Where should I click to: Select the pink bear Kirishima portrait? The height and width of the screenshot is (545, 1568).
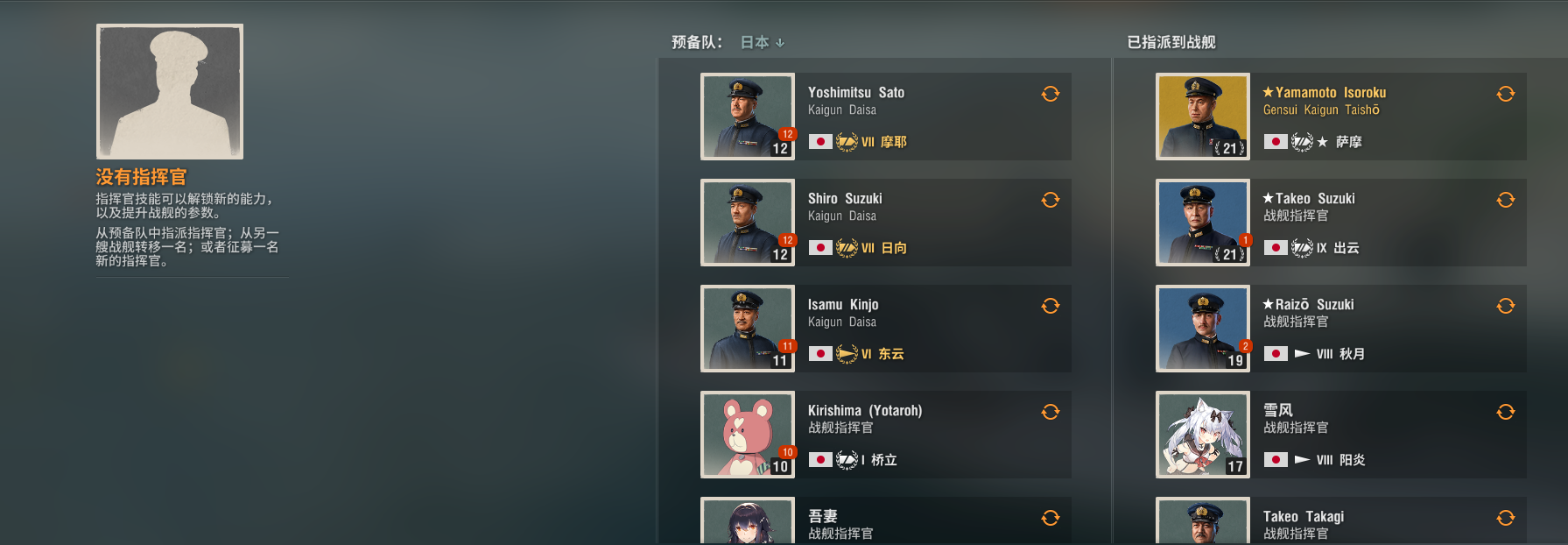pyautogui.click(x=748, y=435)
